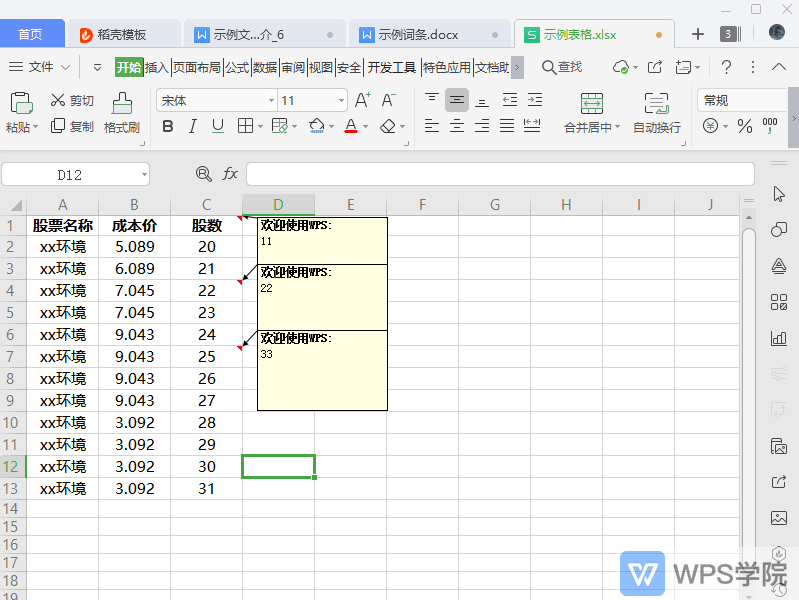The width and height of the screenshot is (799, 600).
Task: Toggle underline formatting
Action: pyautogui.click(x=217, y=126)
